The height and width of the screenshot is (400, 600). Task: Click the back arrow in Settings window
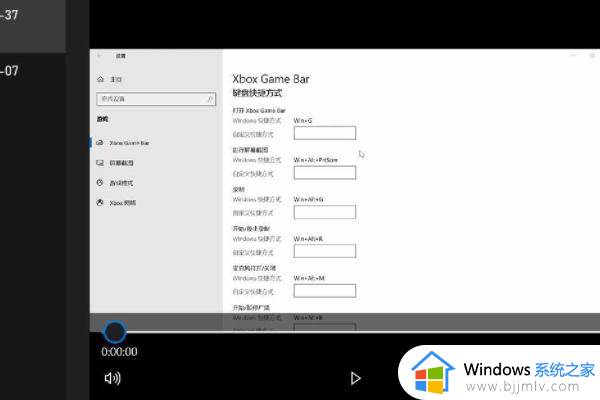point(99,56)
